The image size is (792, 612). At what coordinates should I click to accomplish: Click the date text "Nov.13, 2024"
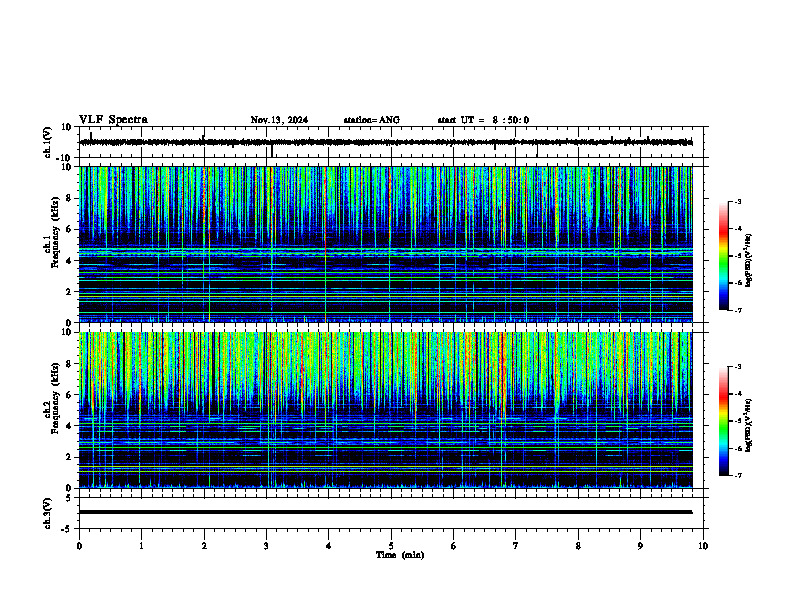click(x=279, y=120)
